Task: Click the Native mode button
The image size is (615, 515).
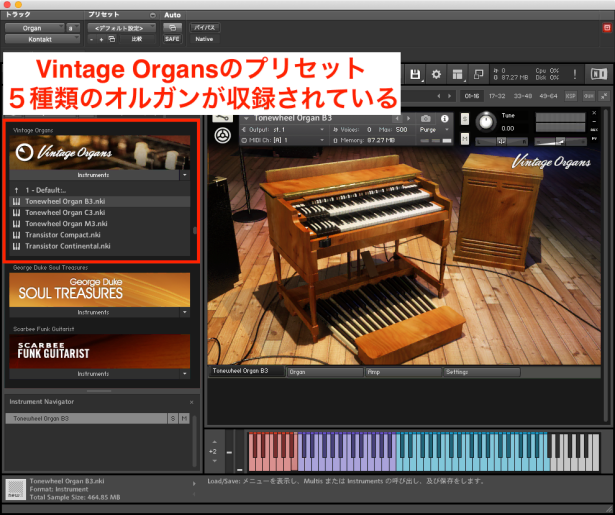Action: pos(204,39)
